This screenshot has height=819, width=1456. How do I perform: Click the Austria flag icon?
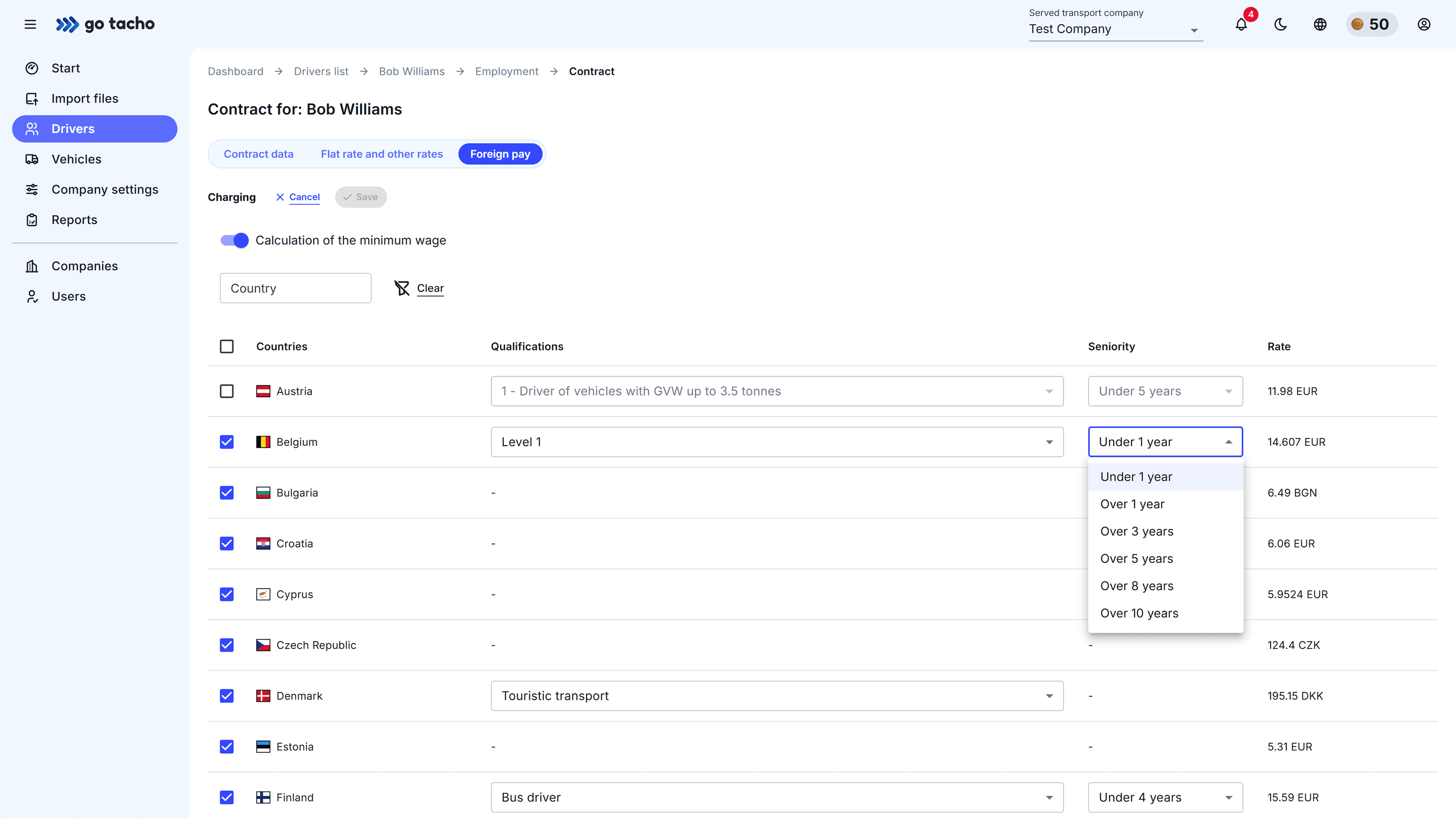(264, 391)
